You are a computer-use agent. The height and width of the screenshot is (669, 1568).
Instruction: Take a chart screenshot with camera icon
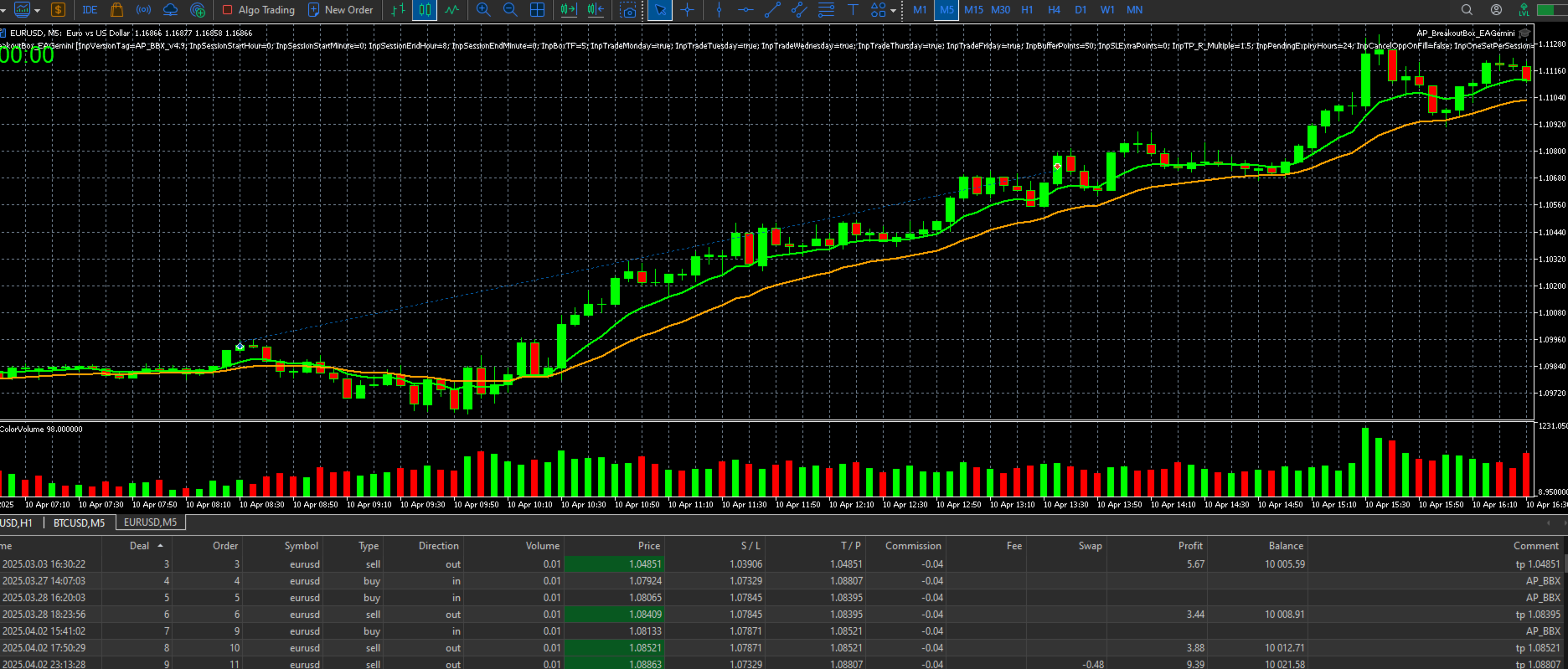click(x=627, y=10)
